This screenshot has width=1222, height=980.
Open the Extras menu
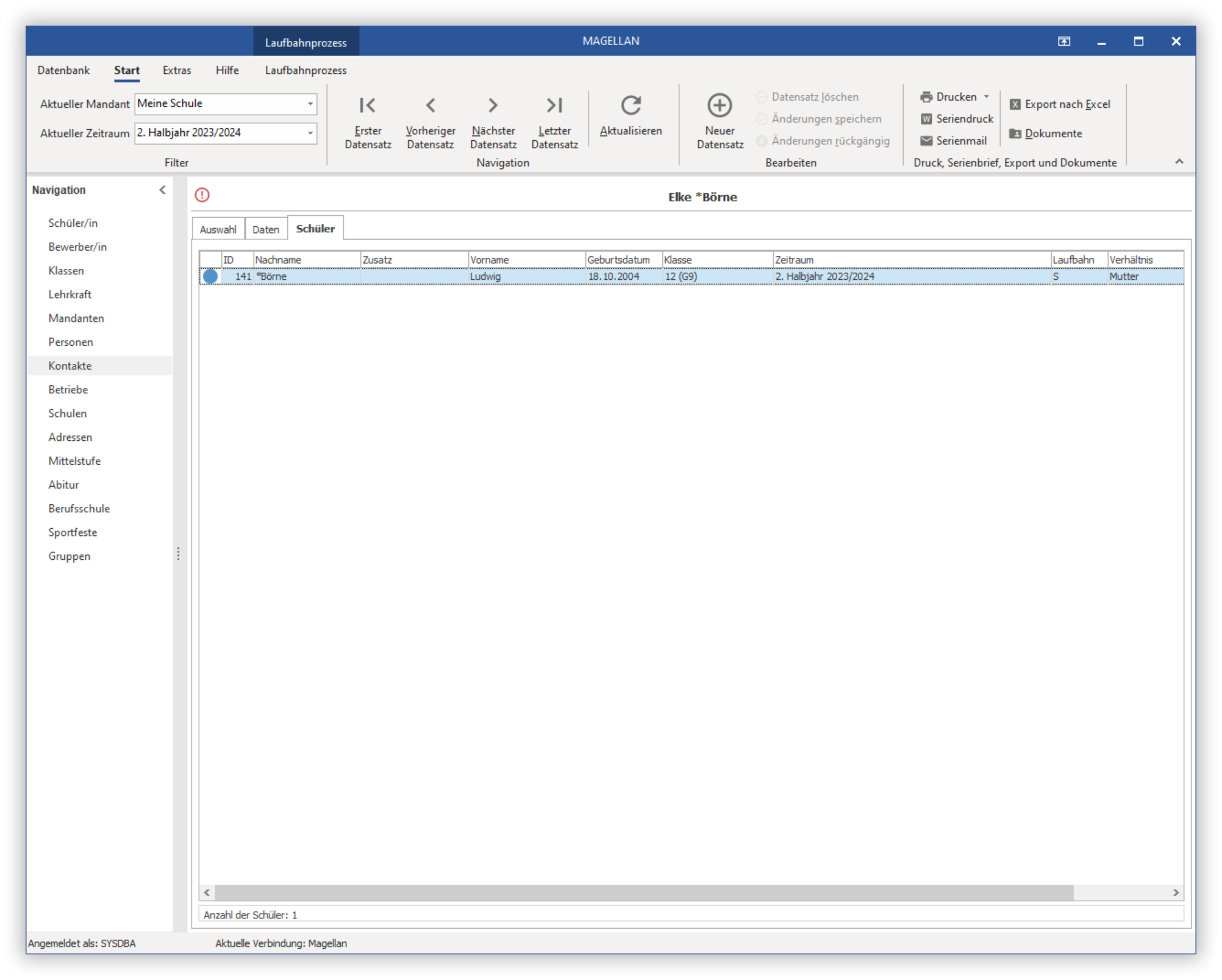click(x=177, y=70)
